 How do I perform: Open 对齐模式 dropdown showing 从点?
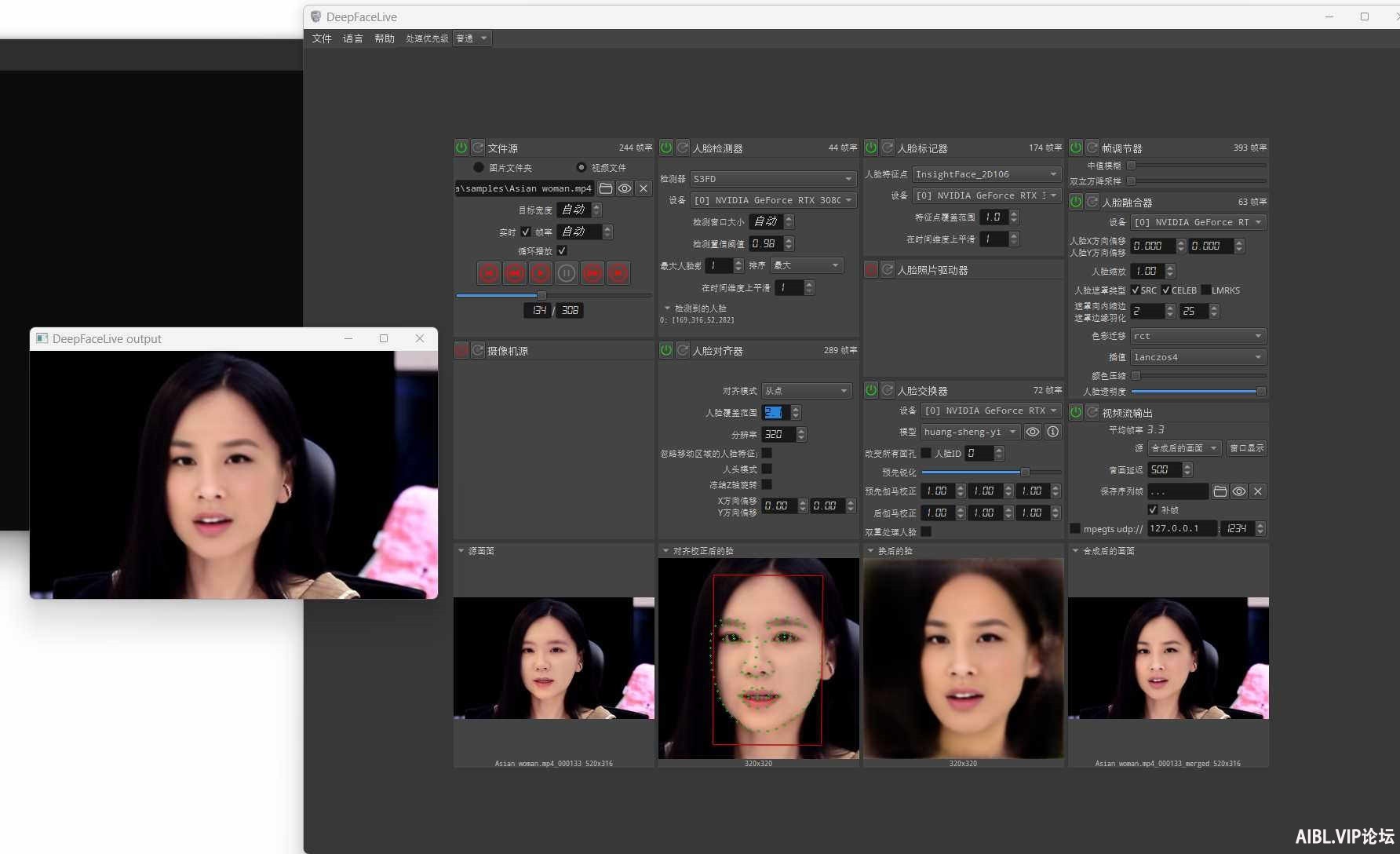point(807,390)
